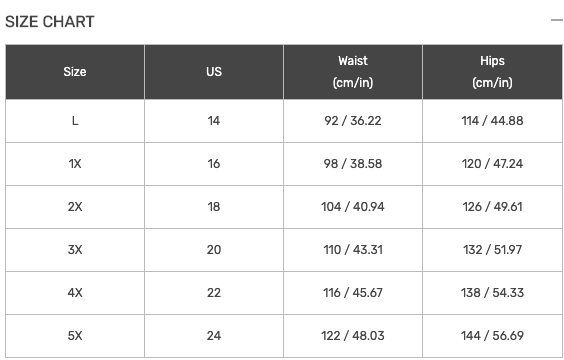
Task: Select the US column header
Action: point(214,72)
